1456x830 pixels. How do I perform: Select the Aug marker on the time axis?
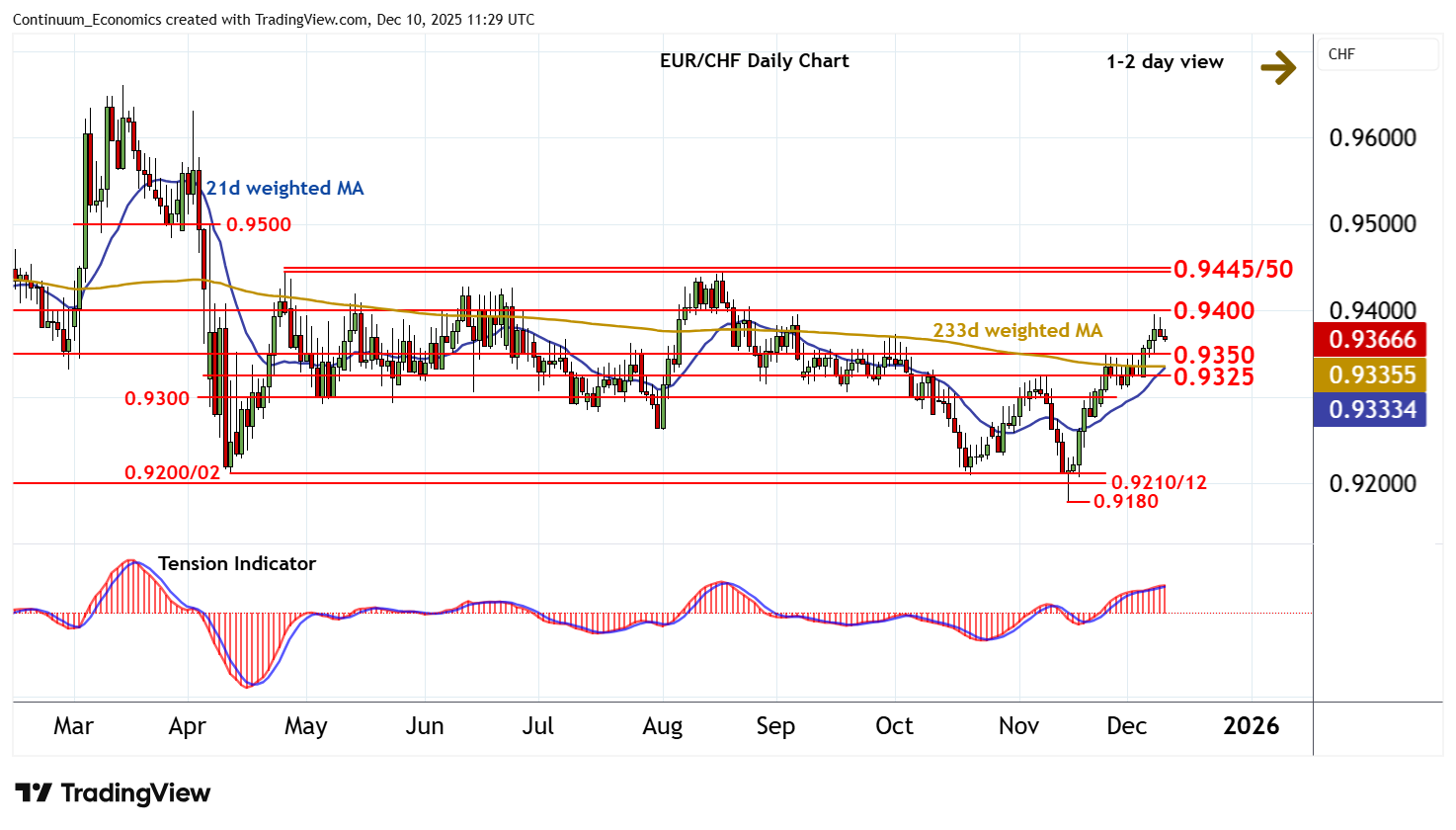pos(662,726)
